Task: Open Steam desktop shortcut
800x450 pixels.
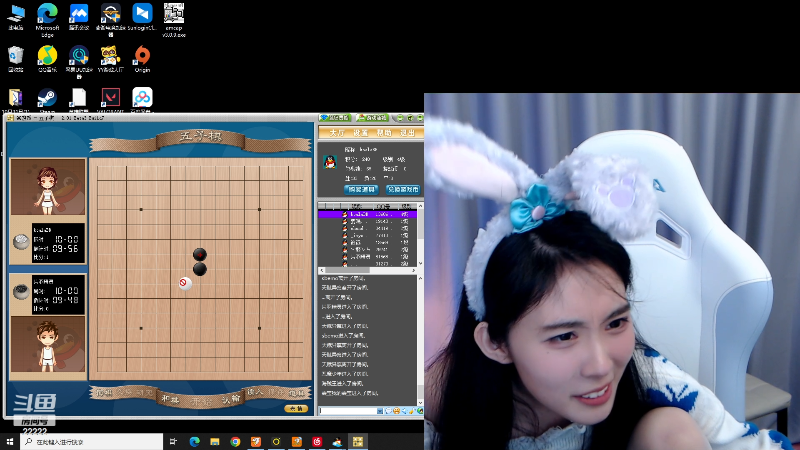Action: click(47, 100)
